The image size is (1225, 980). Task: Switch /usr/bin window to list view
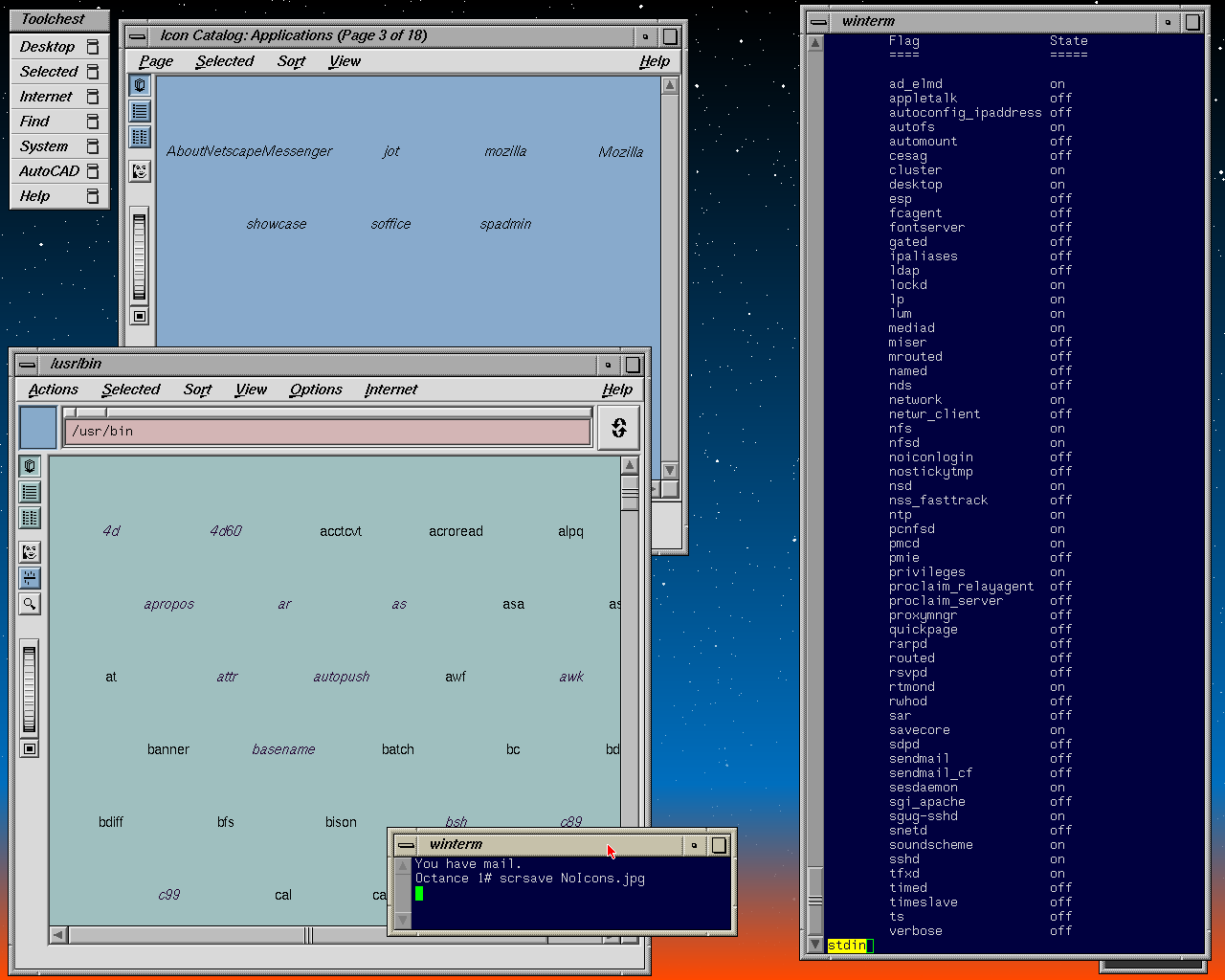(30, 492)
